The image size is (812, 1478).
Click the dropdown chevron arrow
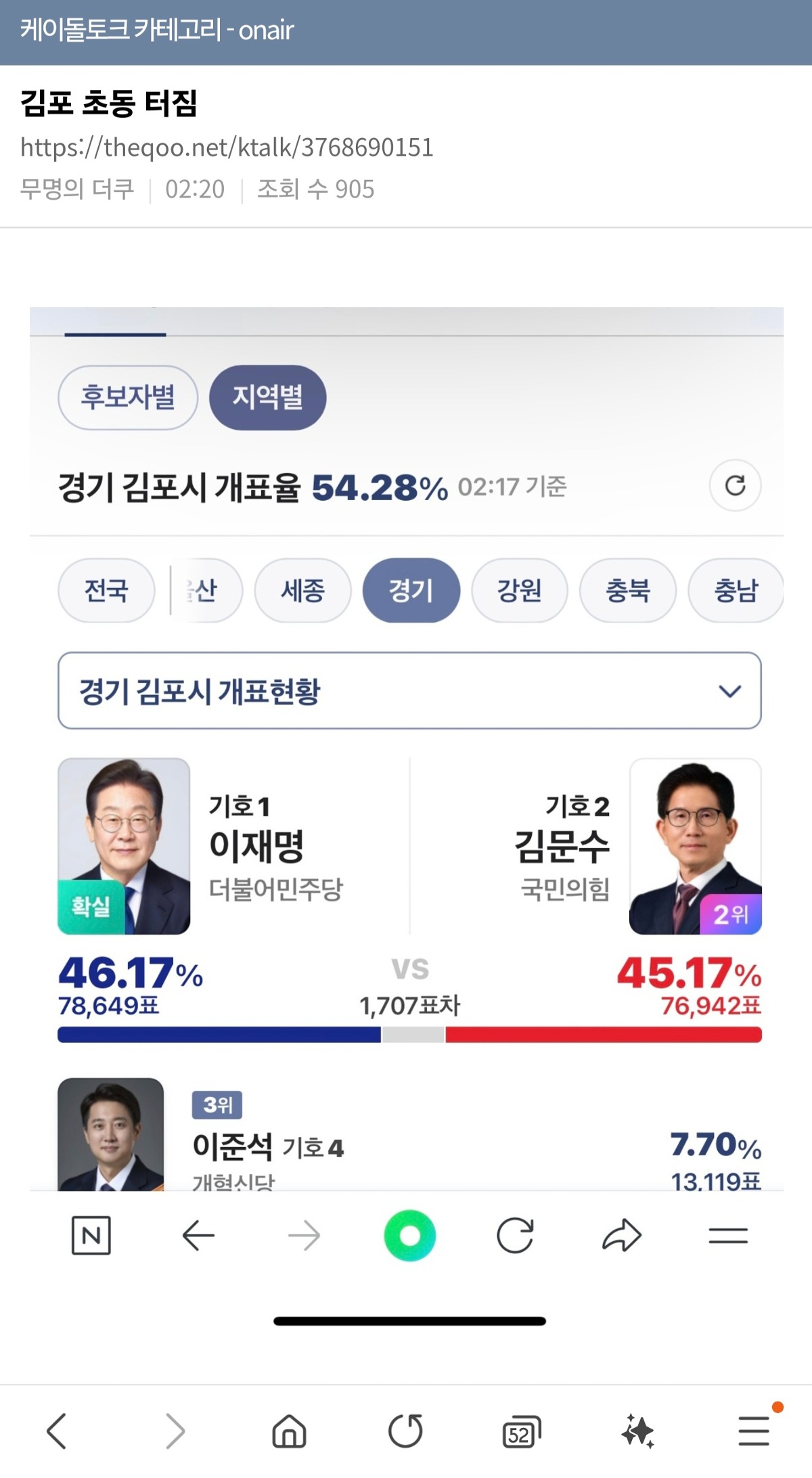729,691
